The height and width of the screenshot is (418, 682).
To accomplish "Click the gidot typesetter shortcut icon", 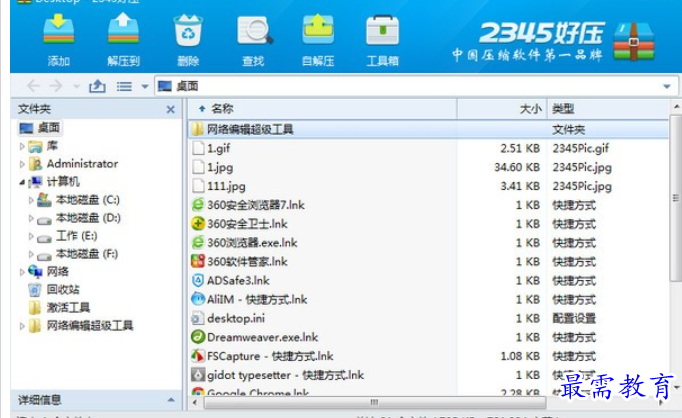I will (198, 375).
